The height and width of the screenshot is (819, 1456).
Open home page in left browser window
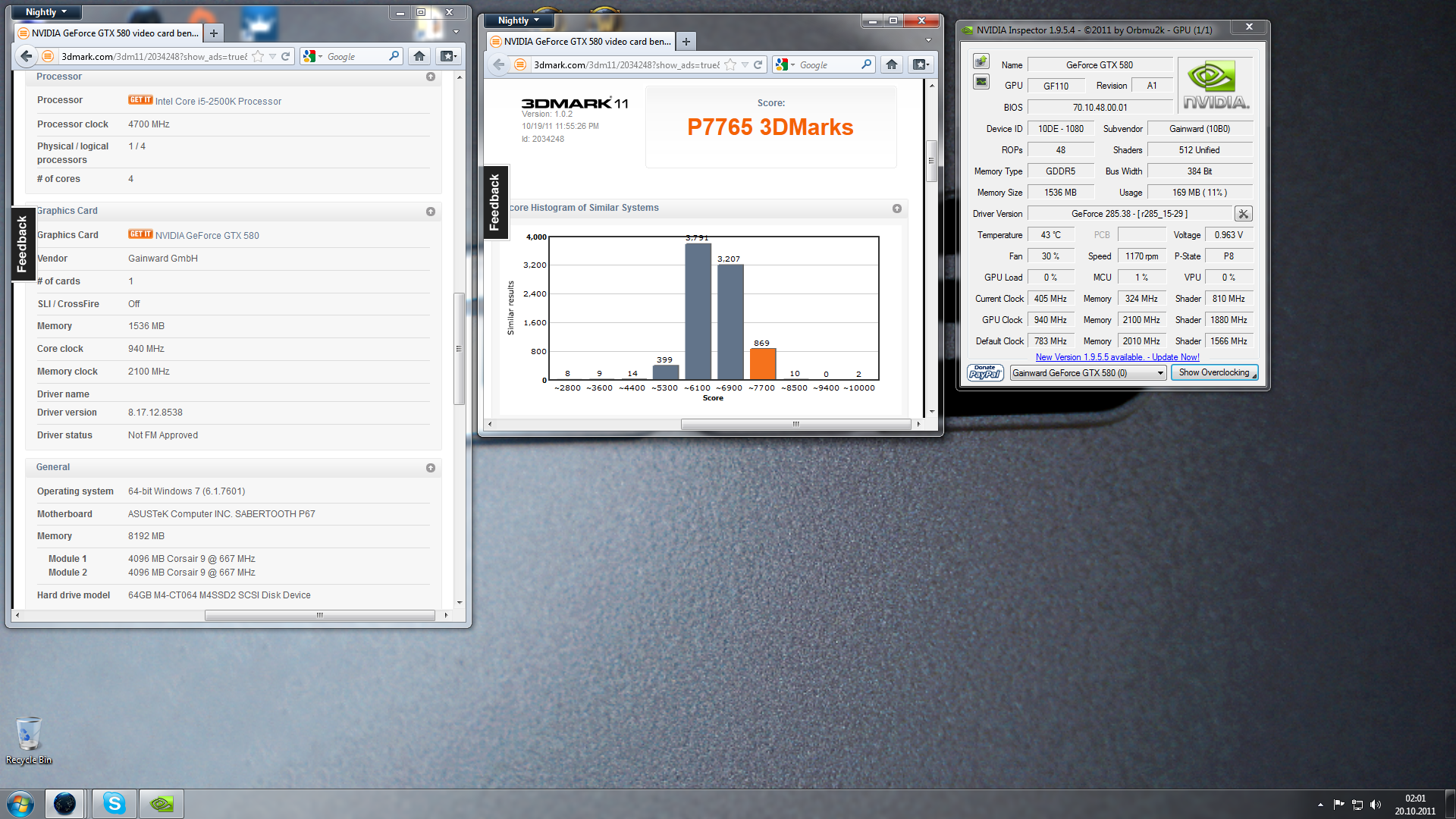click(419, 56)
